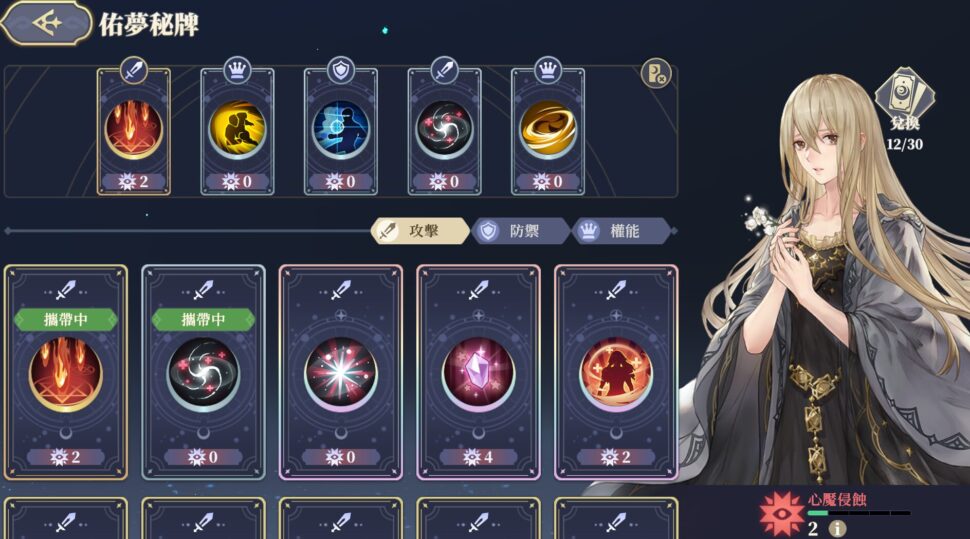This screenshot has width=970, height=539.
Task: Click the clear-deck icon at top right
Action: [x=656, y=74]
